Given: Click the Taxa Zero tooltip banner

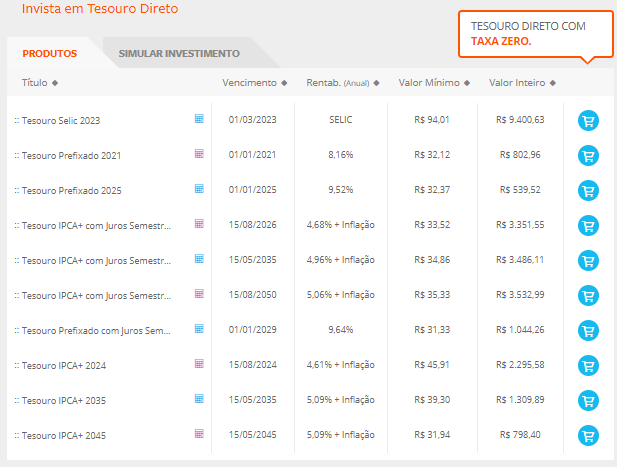Looking at the screenshot, I should pos(534,33).
